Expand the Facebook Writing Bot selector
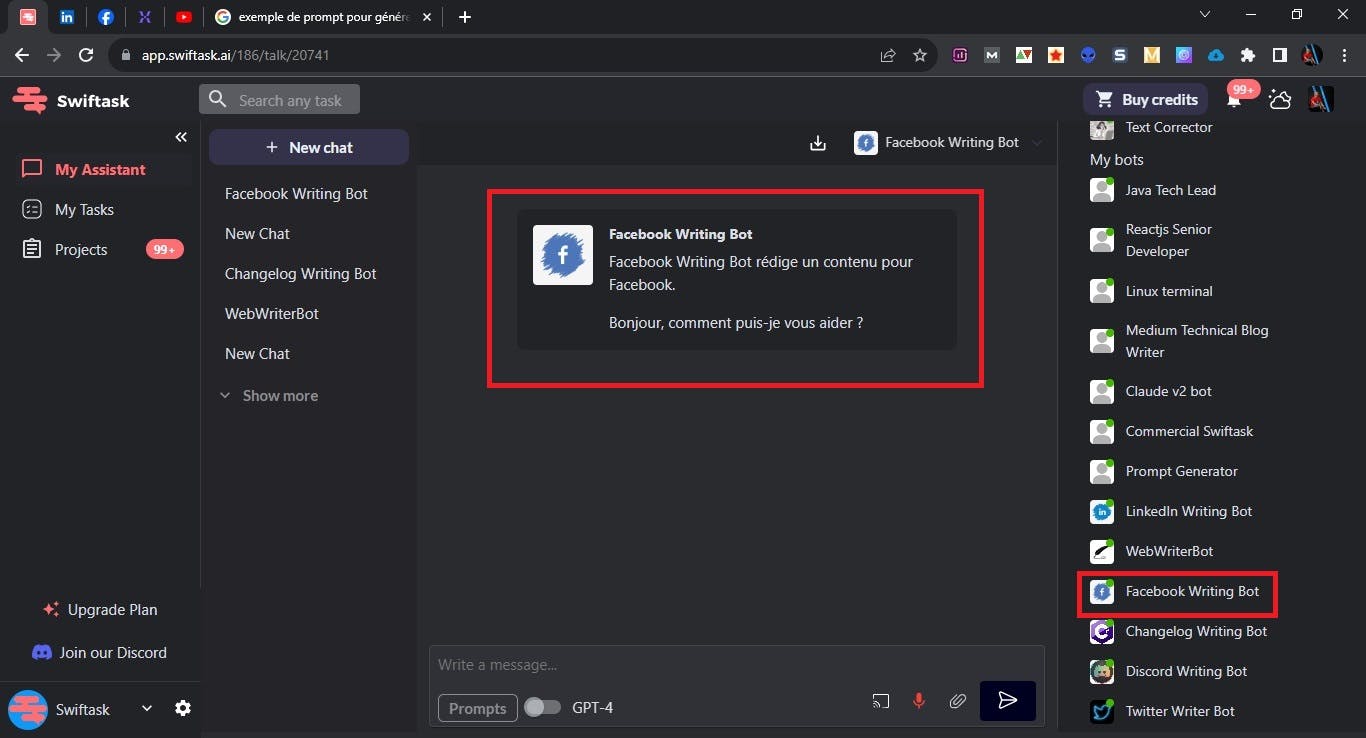1366x738 pixels. coord(948,143)
